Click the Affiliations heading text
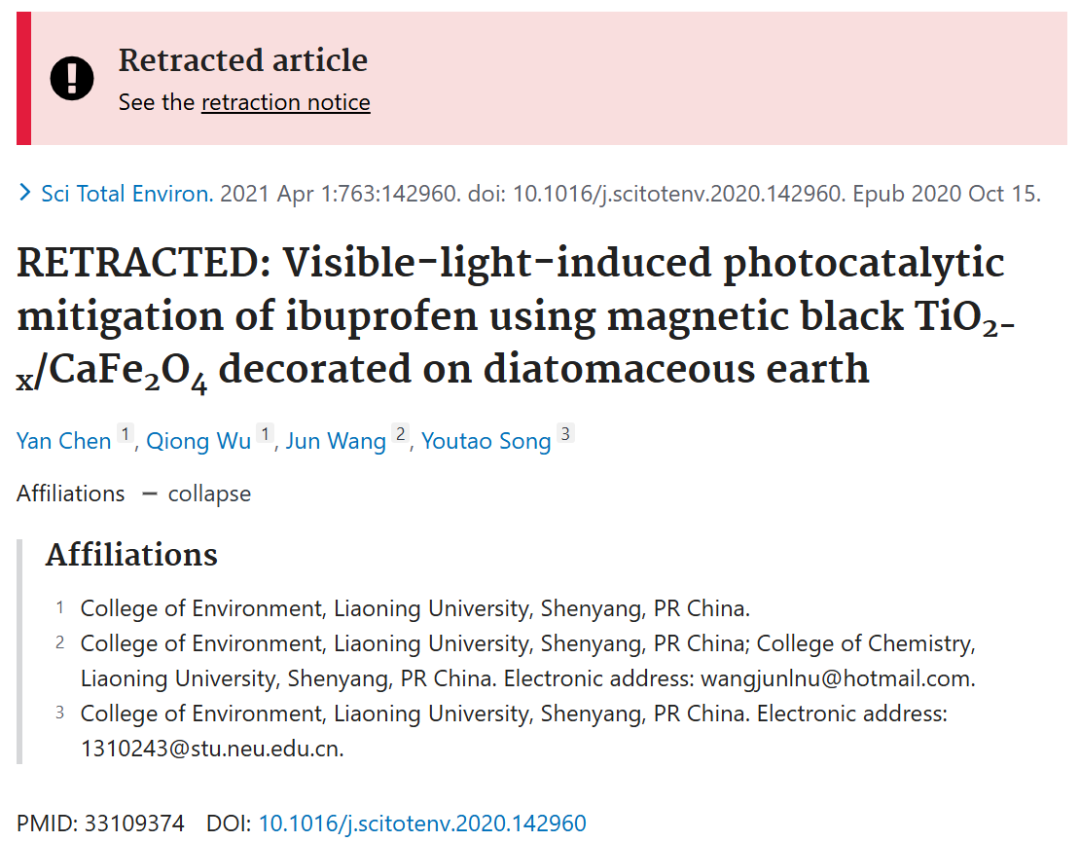The width and height of the screenshot is (1080, 842). [x=132, y=555]
